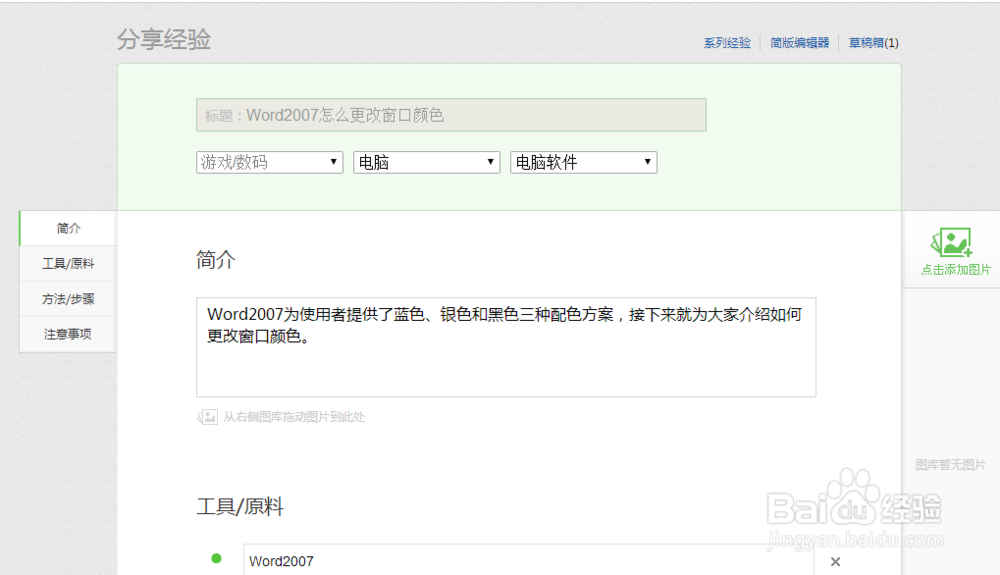Click 从右侧图库拖动图片到此处 hint text
The image size is (1000, 575).
pos(294,417)
